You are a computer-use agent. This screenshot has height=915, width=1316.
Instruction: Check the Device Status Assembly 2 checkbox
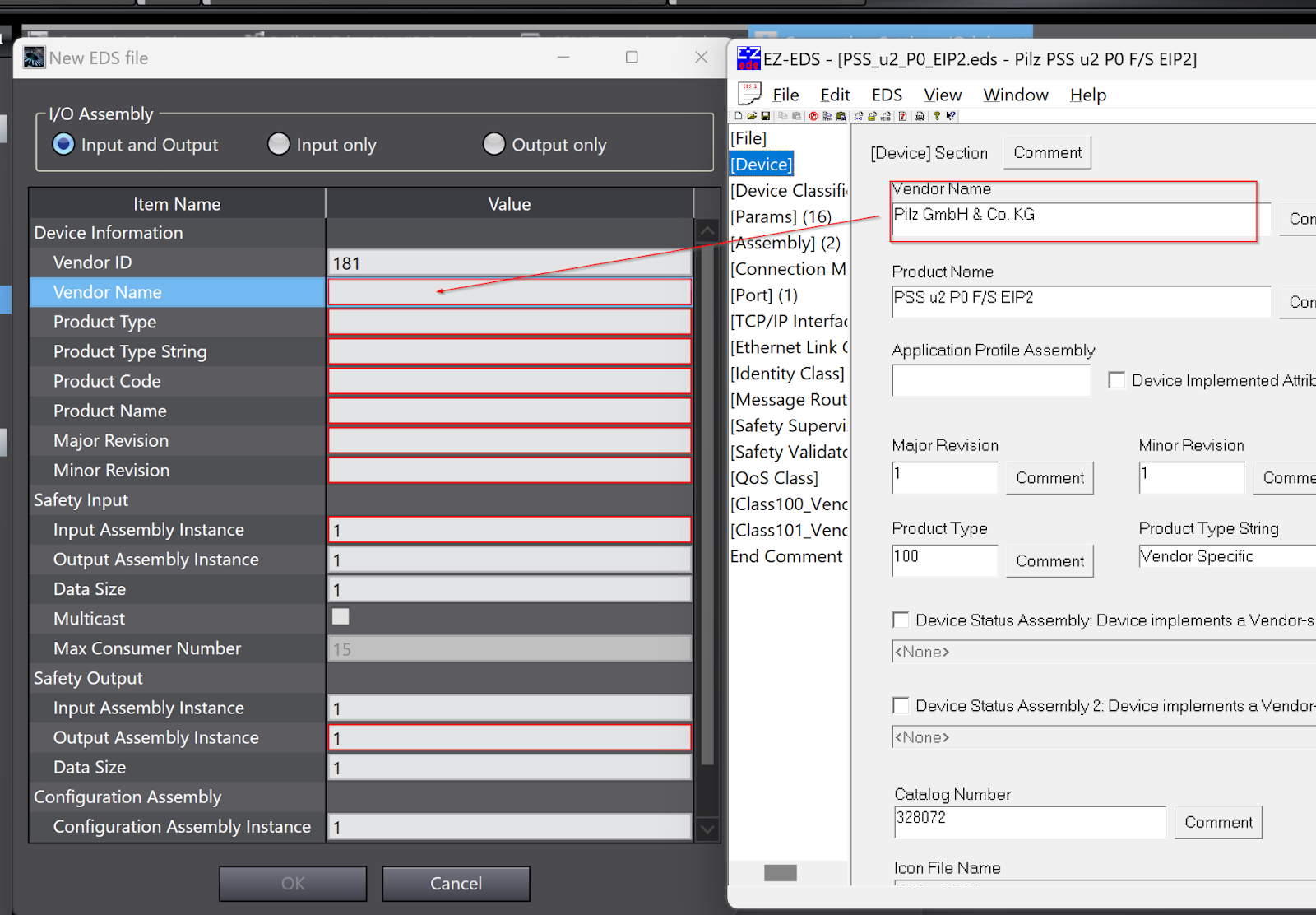901,705
